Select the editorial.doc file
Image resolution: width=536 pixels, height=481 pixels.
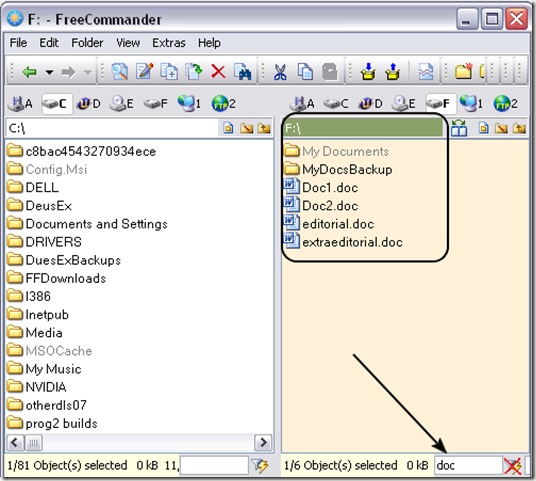pos(329,224)
